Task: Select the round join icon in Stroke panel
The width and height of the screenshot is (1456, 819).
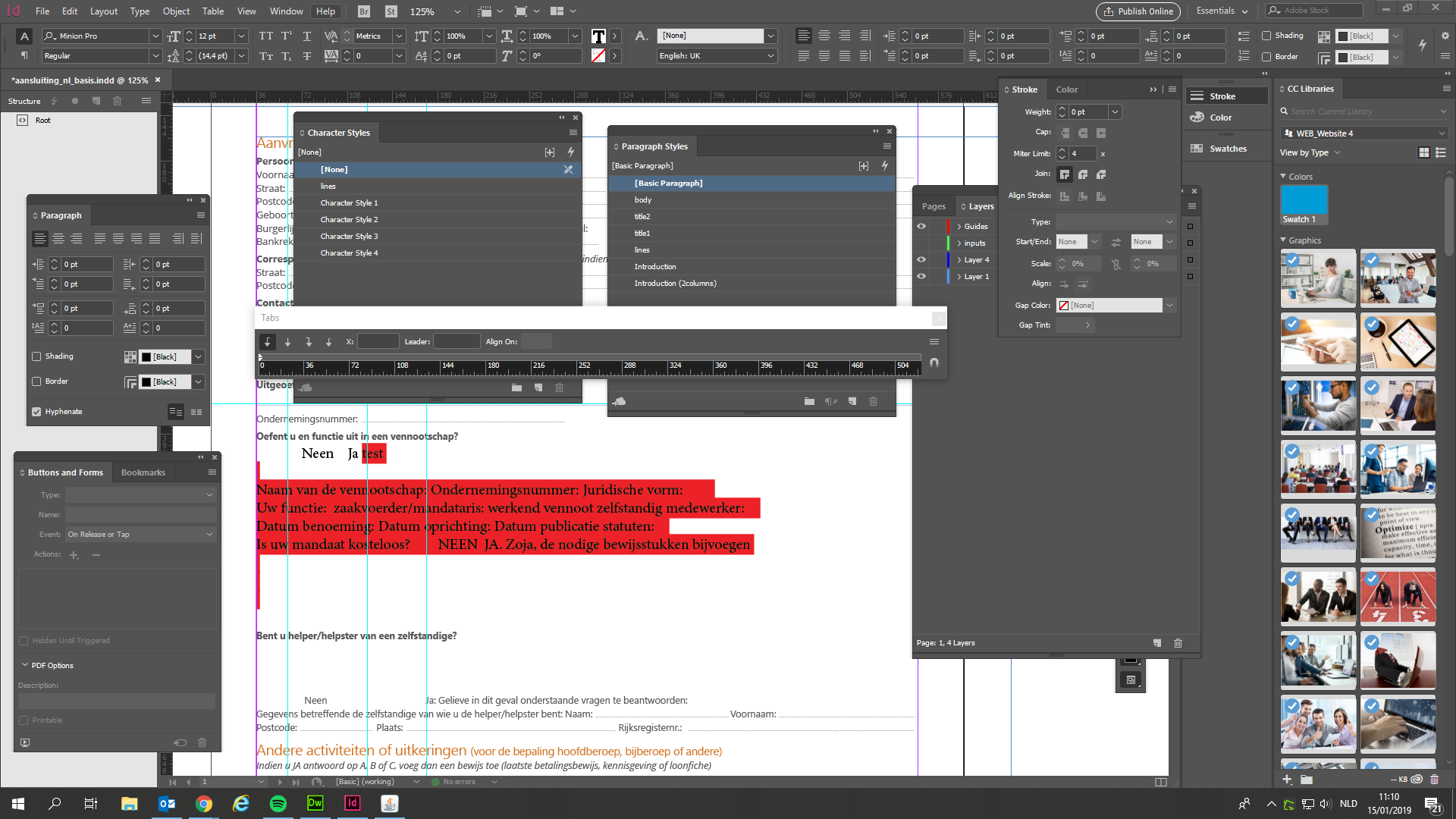Action: [x=1083, y=174]
